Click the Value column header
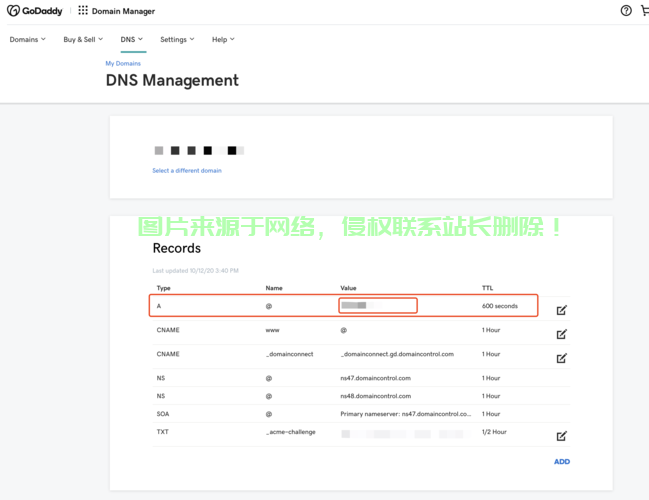 348,288
